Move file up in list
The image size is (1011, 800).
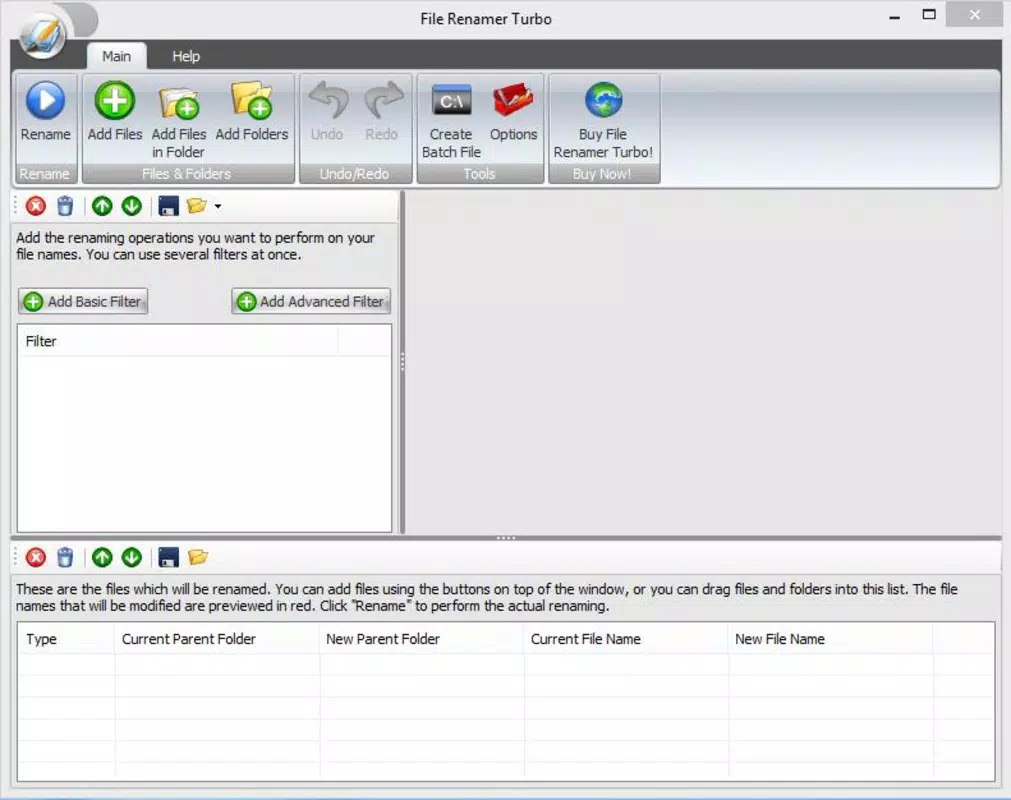point(102,557)
